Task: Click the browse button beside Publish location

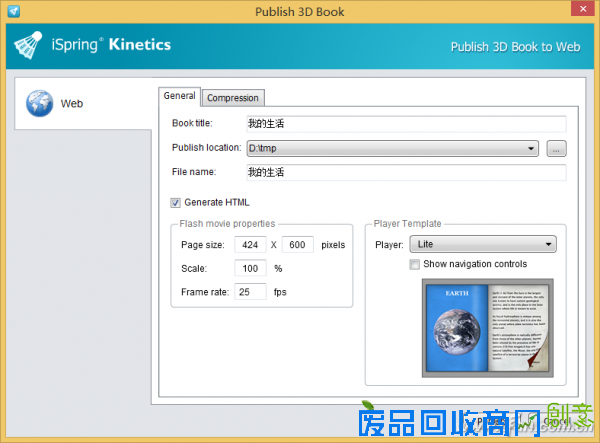Action: [x=557, y=148]
